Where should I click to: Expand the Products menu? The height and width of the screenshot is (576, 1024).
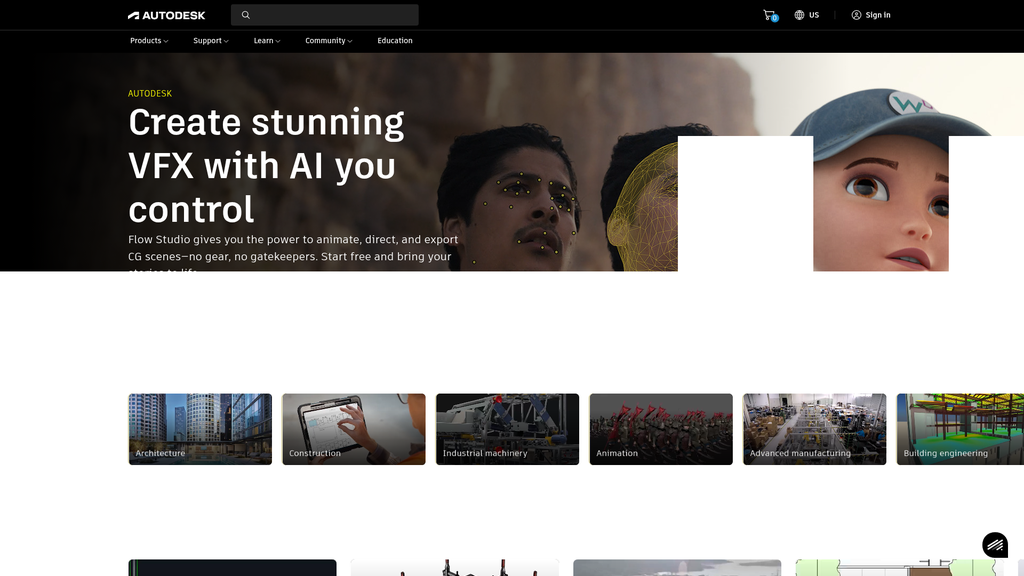[x=149, y=40]
